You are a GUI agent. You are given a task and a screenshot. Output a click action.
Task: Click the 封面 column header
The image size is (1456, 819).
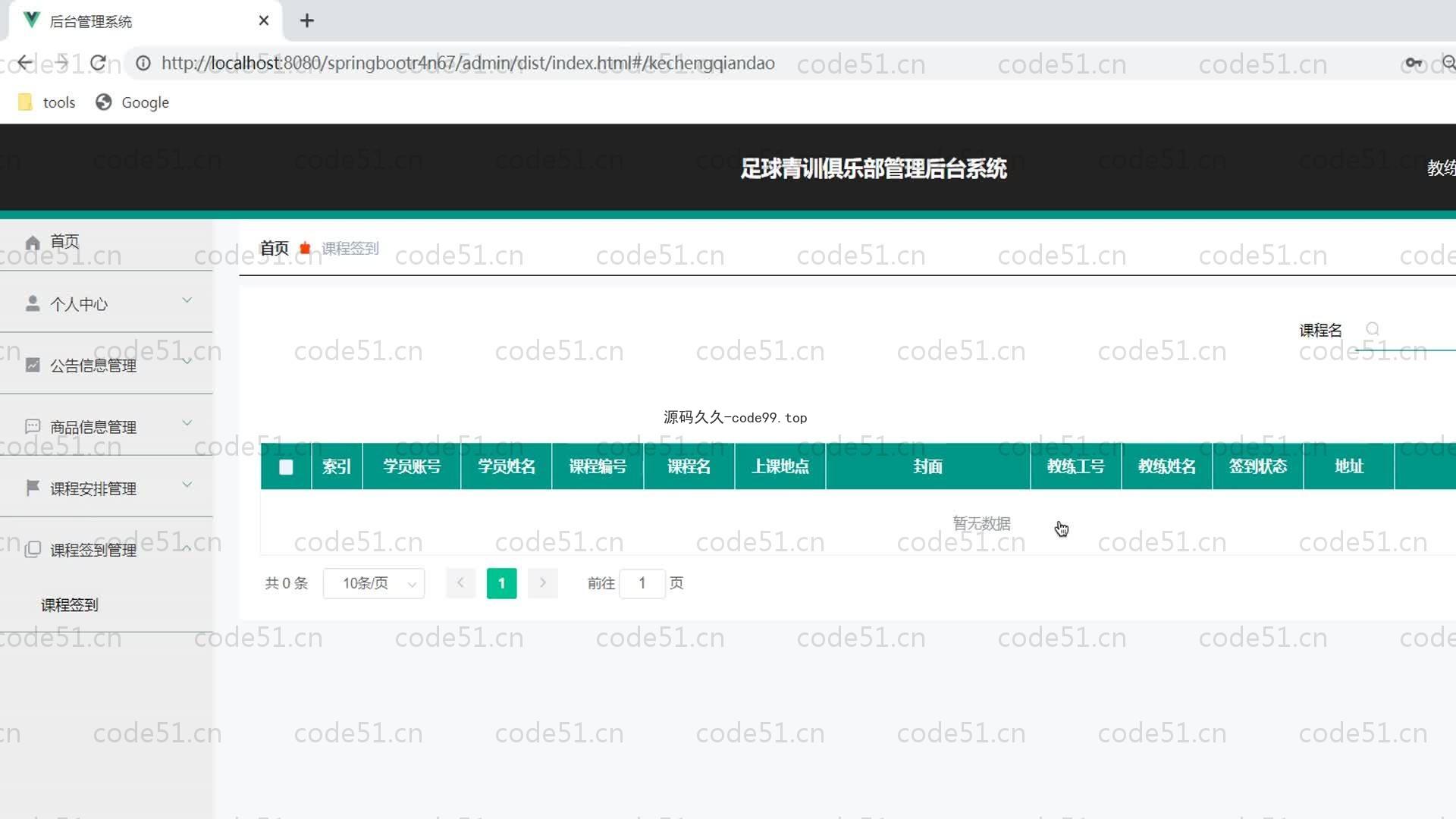click(928, 466)
